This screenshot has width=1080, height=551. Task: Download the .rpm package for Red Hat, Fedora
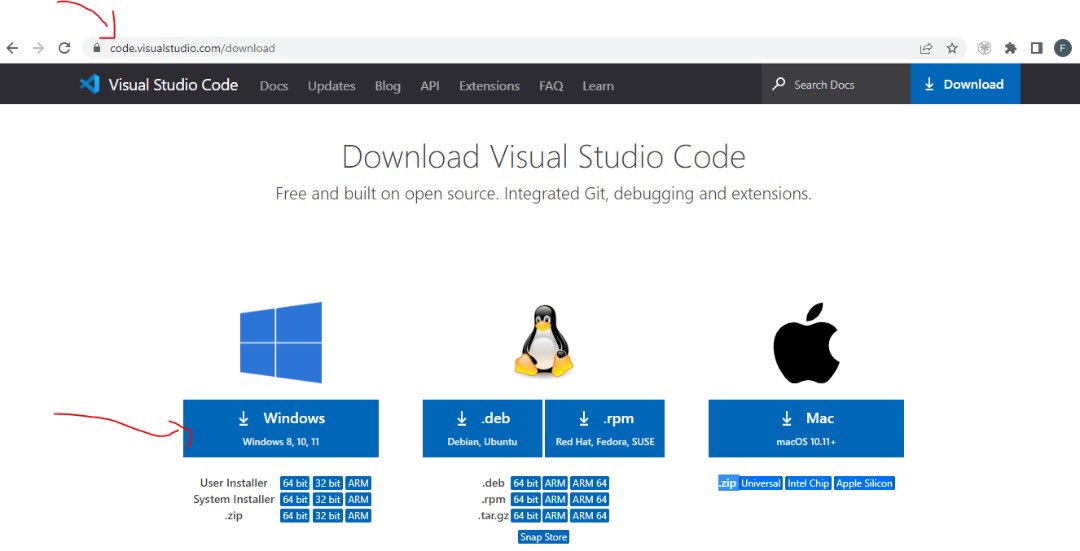click(605, 428)
